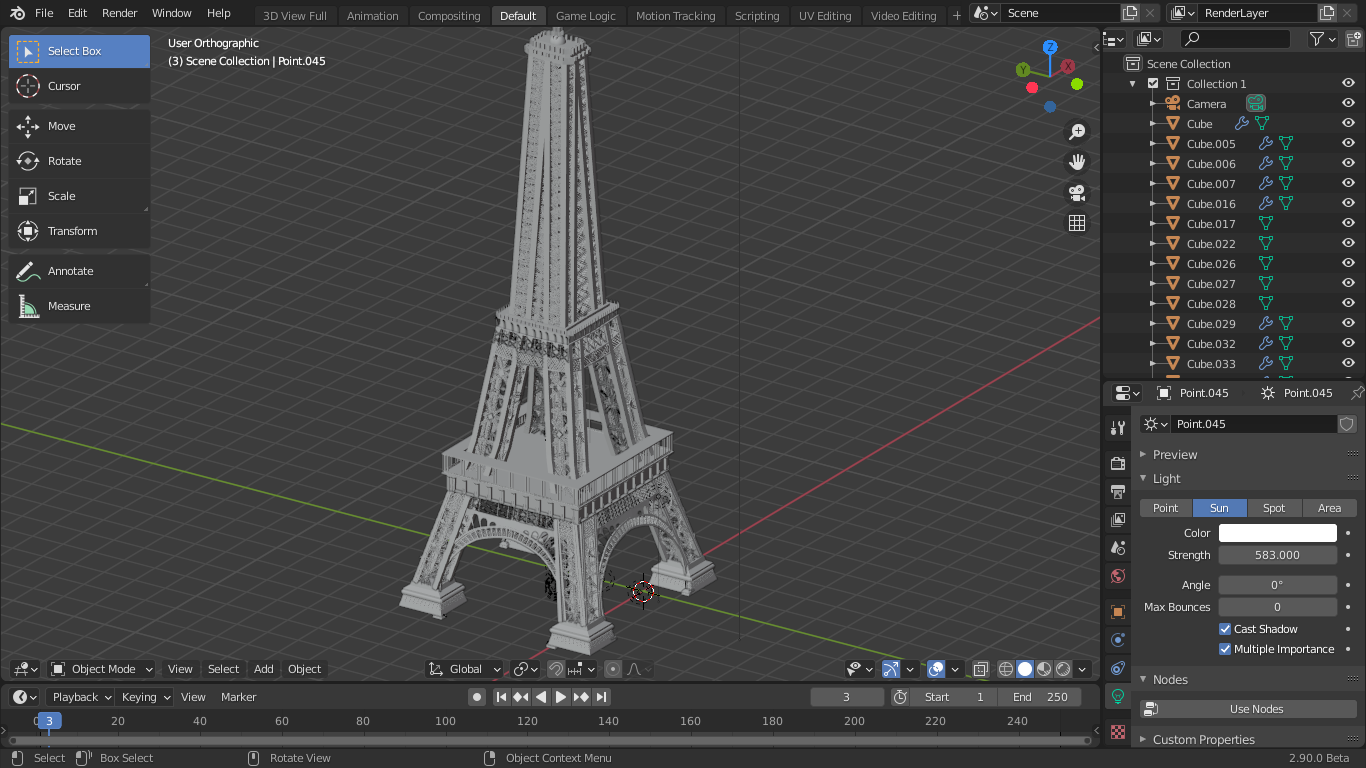Jump to the timeline end frame

click(601, 697)
